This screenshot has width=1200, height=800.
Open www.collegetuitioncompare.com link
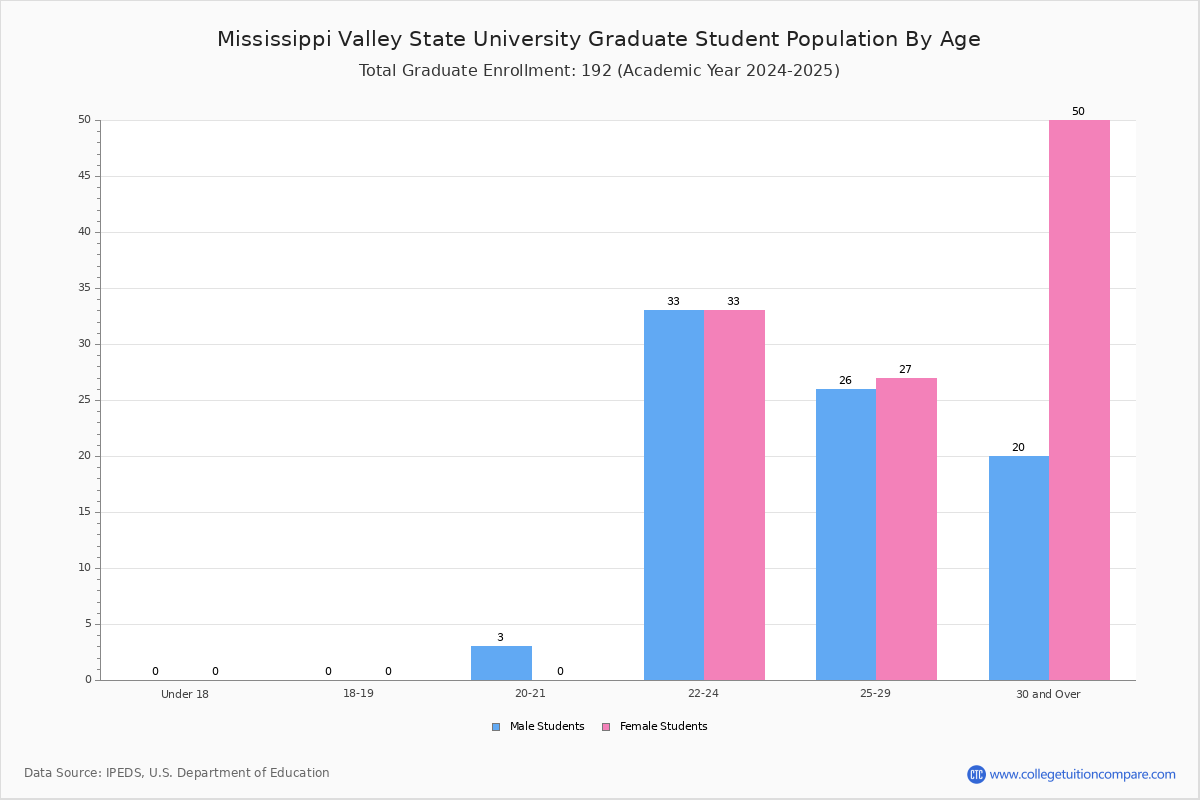pos(1083,774)
